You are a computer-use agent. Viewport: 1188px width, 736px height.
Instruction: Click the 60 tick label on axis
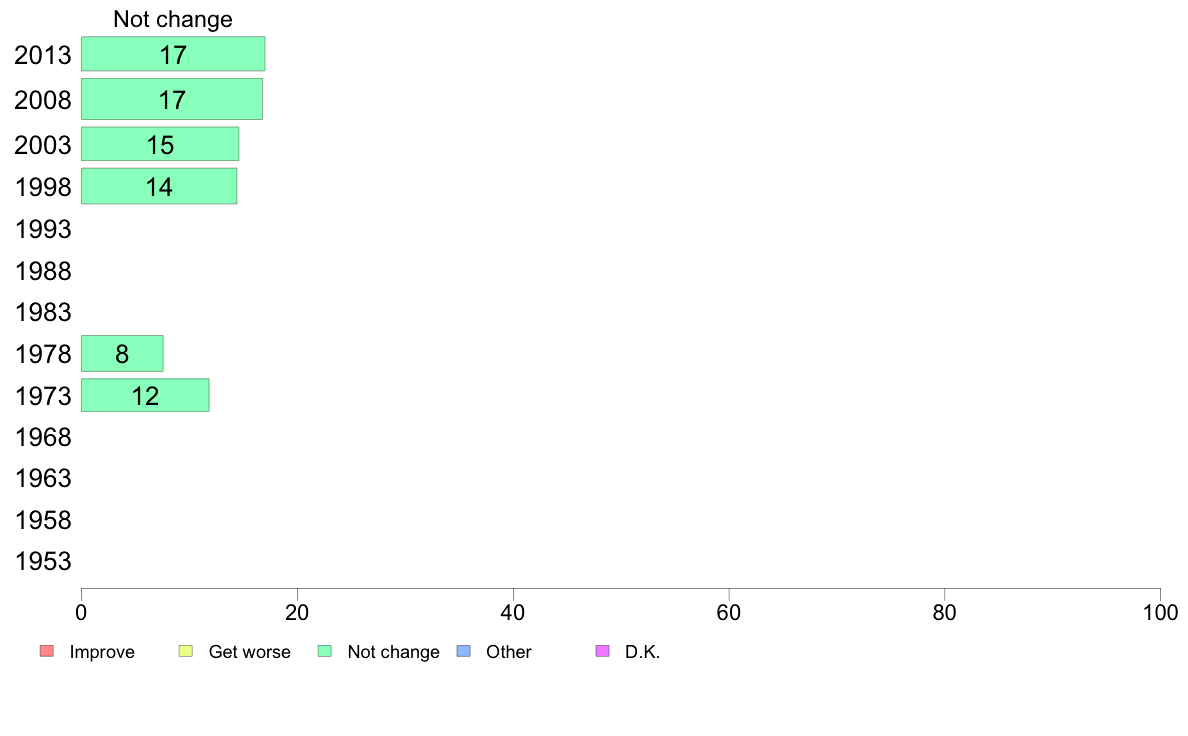click(x=729, y=612)
